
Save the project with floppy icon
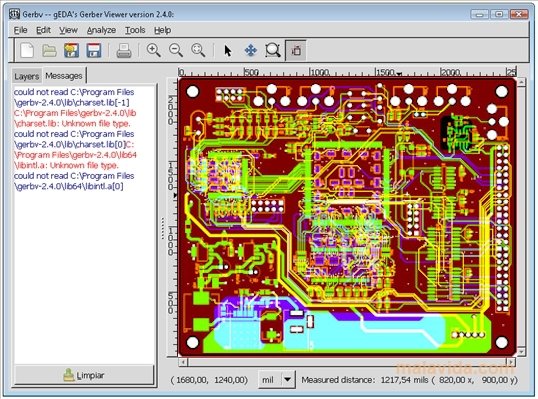[x=94, y=51]
